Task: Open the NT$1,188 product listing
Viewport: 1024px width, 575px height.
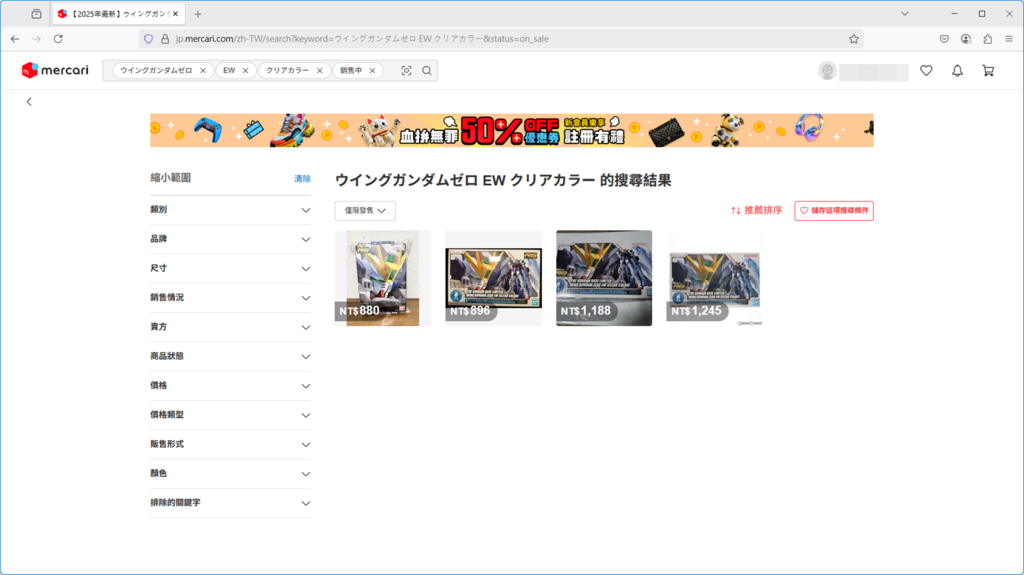Action: click(604, 278)
